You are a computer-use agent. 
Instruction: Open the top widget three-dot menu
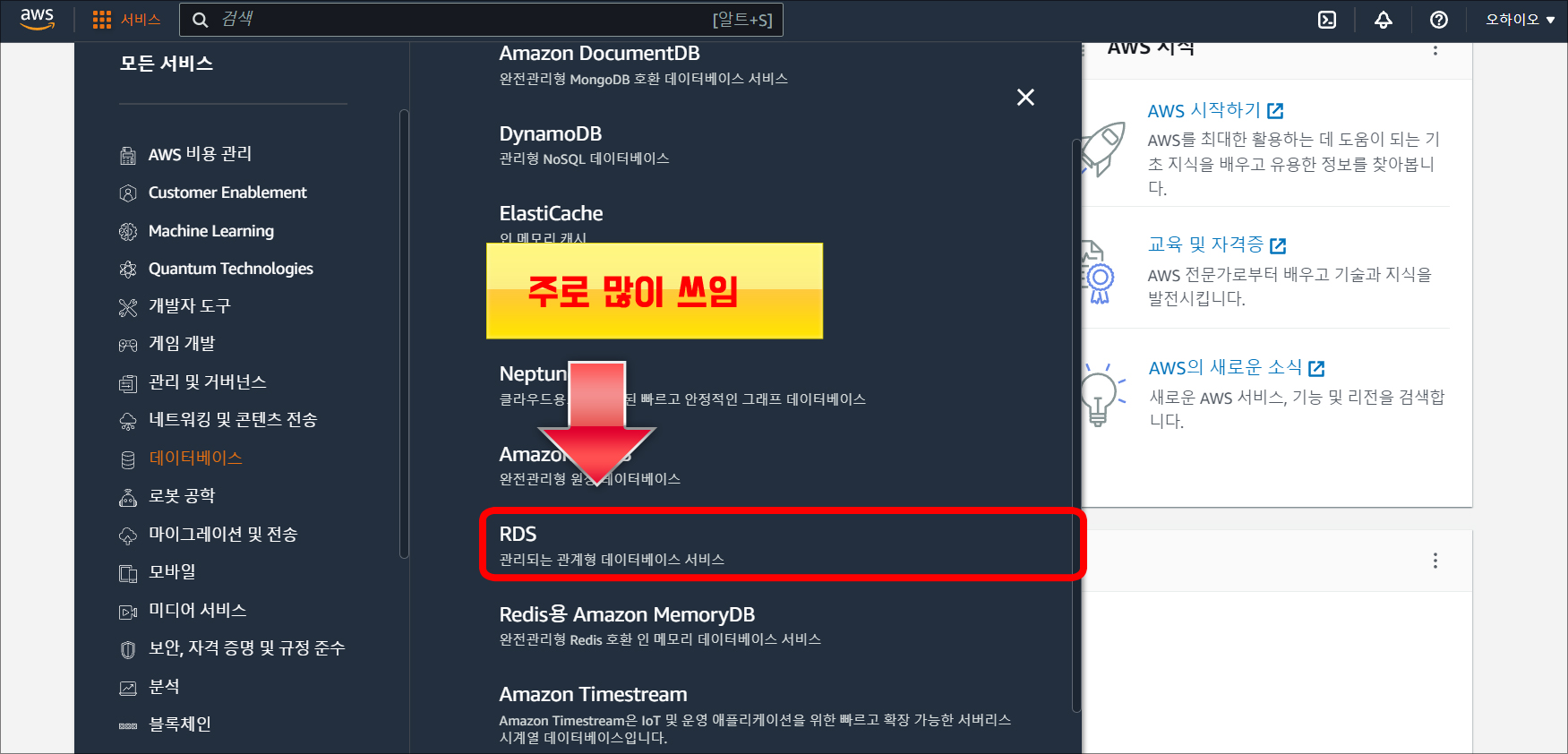click(1435, 50)
